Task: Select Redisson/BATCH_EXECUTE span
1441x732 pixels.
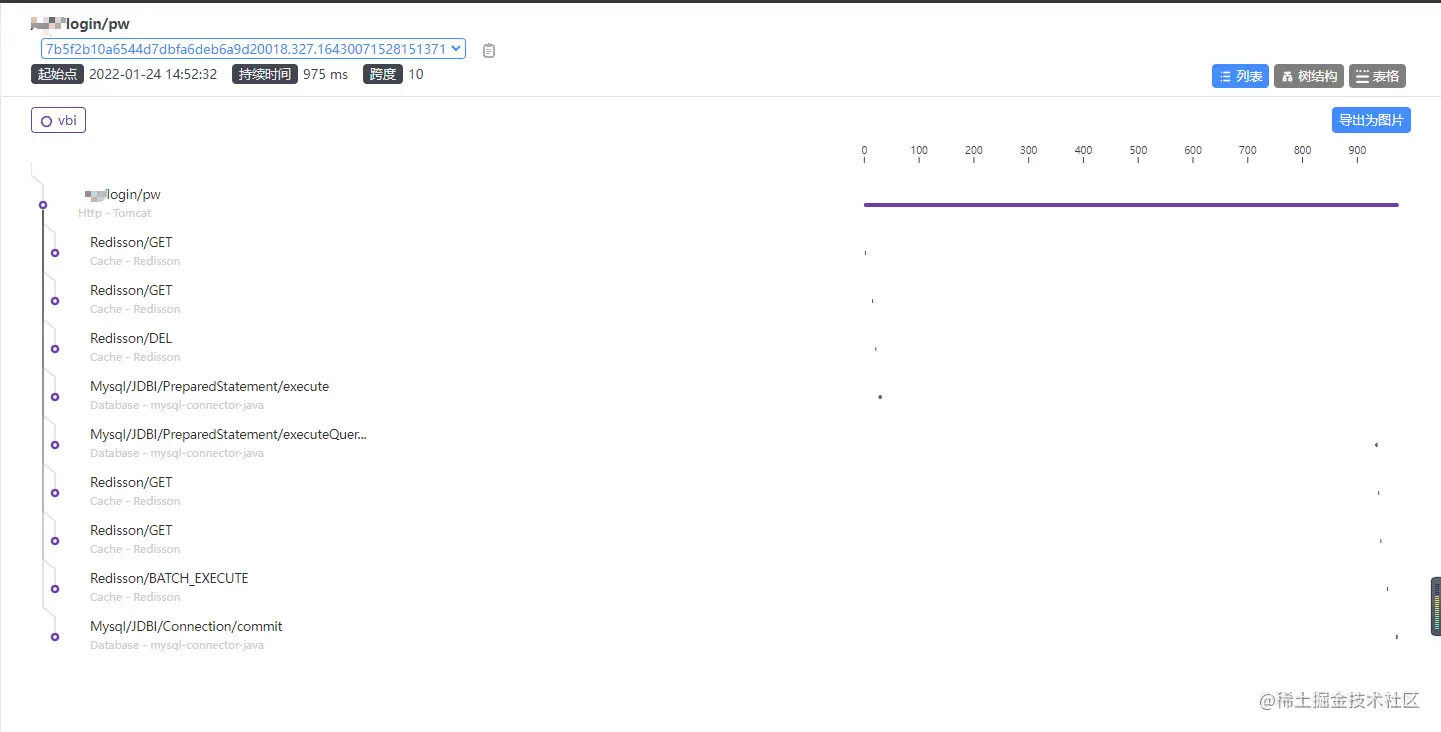Action: [x=169, y=579]
